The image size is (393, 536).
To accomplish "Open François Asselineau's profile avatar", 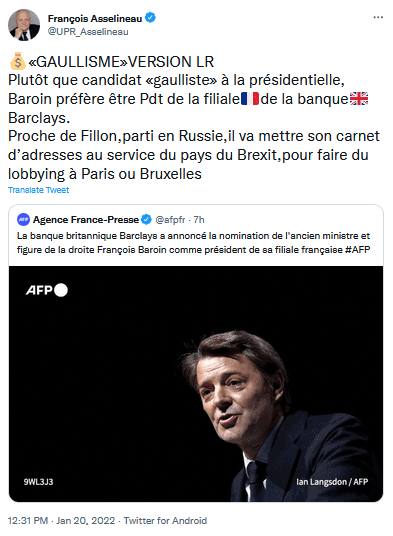I will pos(24,25).
